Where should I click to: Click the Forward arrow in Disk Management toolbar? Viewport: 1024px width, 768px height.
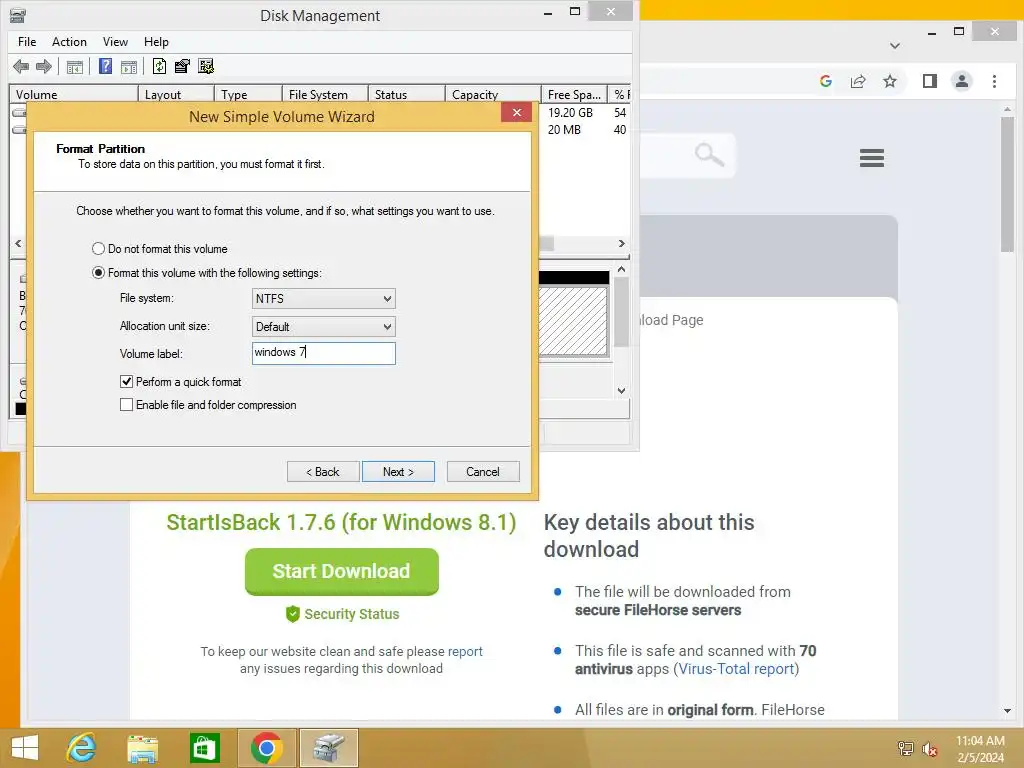pos(44,66)
